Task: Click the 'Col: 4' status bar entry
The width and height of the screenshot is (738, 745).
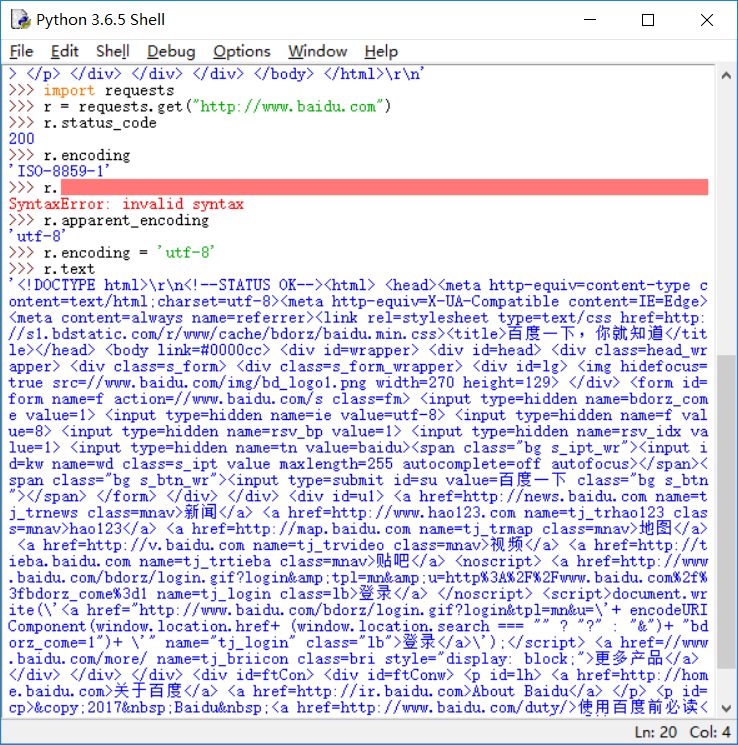Action: (x=710, y=732)
